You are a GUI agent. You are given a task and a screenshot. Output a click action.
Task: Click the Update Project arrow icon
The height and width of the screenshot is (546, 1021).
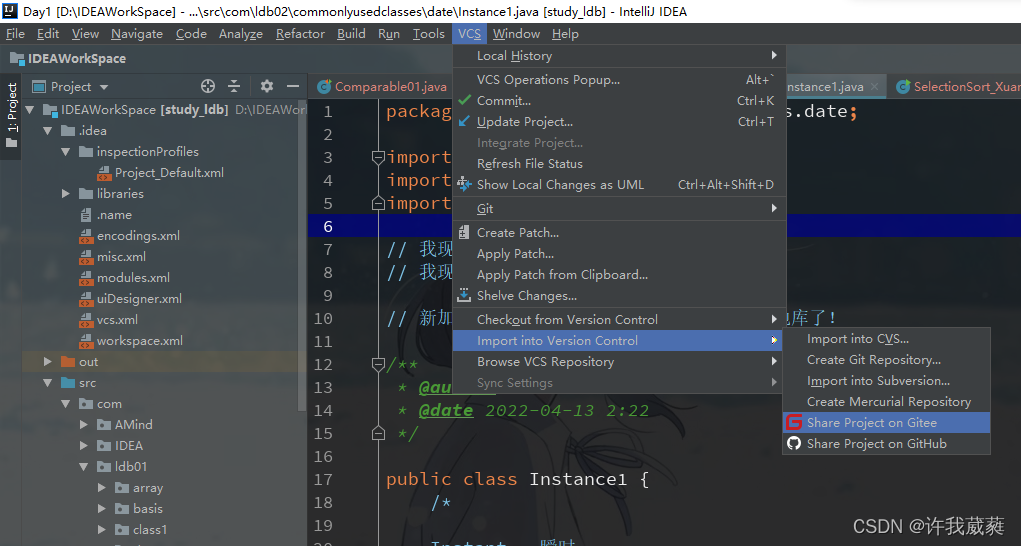(464, 121)
